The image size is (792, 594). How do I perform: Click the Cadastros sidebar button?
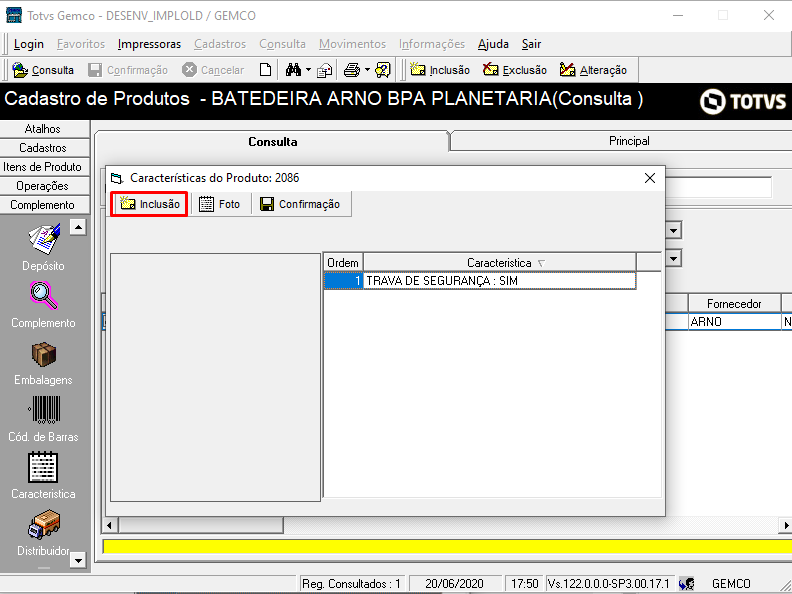(x=43, y=147)
